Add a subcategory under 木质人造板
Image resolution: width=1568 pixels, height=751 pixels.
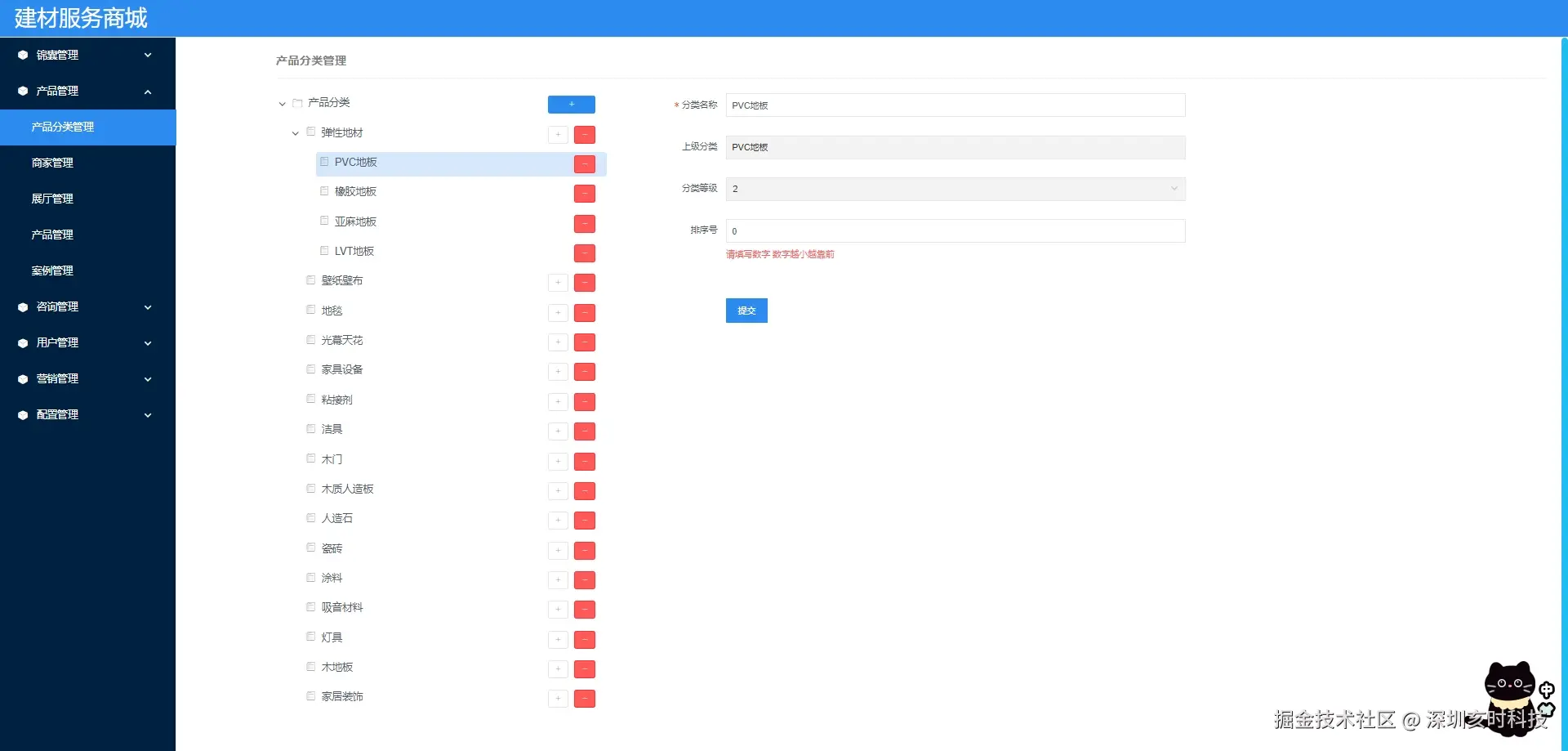click(x=558, y=491)
